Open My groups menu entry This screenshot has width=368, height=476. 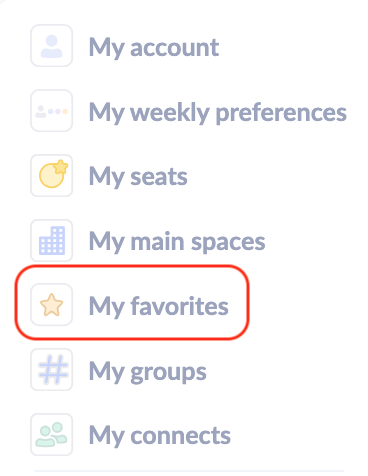(x=148, y=372)
